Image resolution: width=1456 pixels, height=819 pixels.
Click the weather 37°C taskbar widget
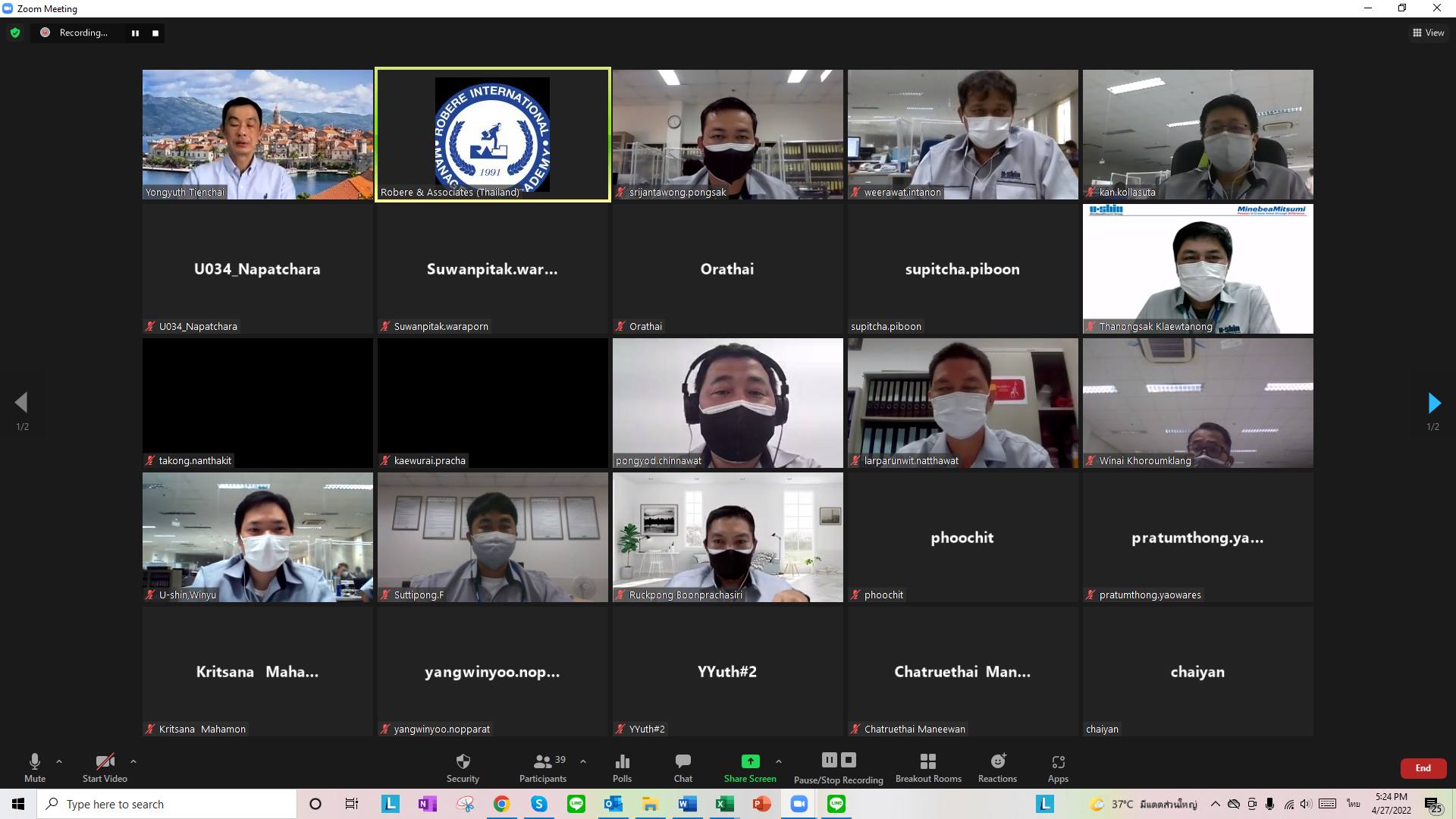click(1144, 804)
